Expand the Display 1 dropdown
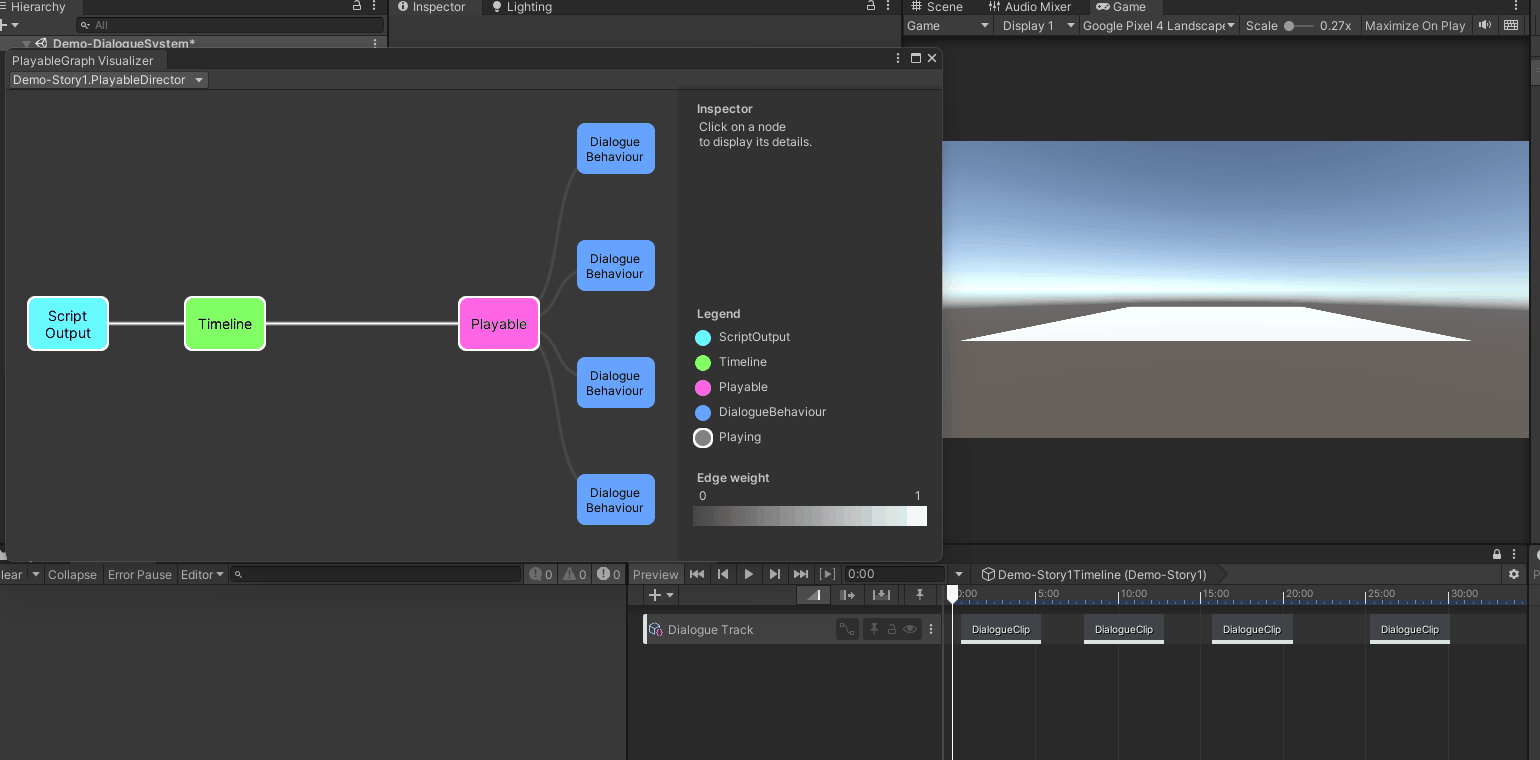Viewport: 1540px width, 760px height. pos(1038,26)
